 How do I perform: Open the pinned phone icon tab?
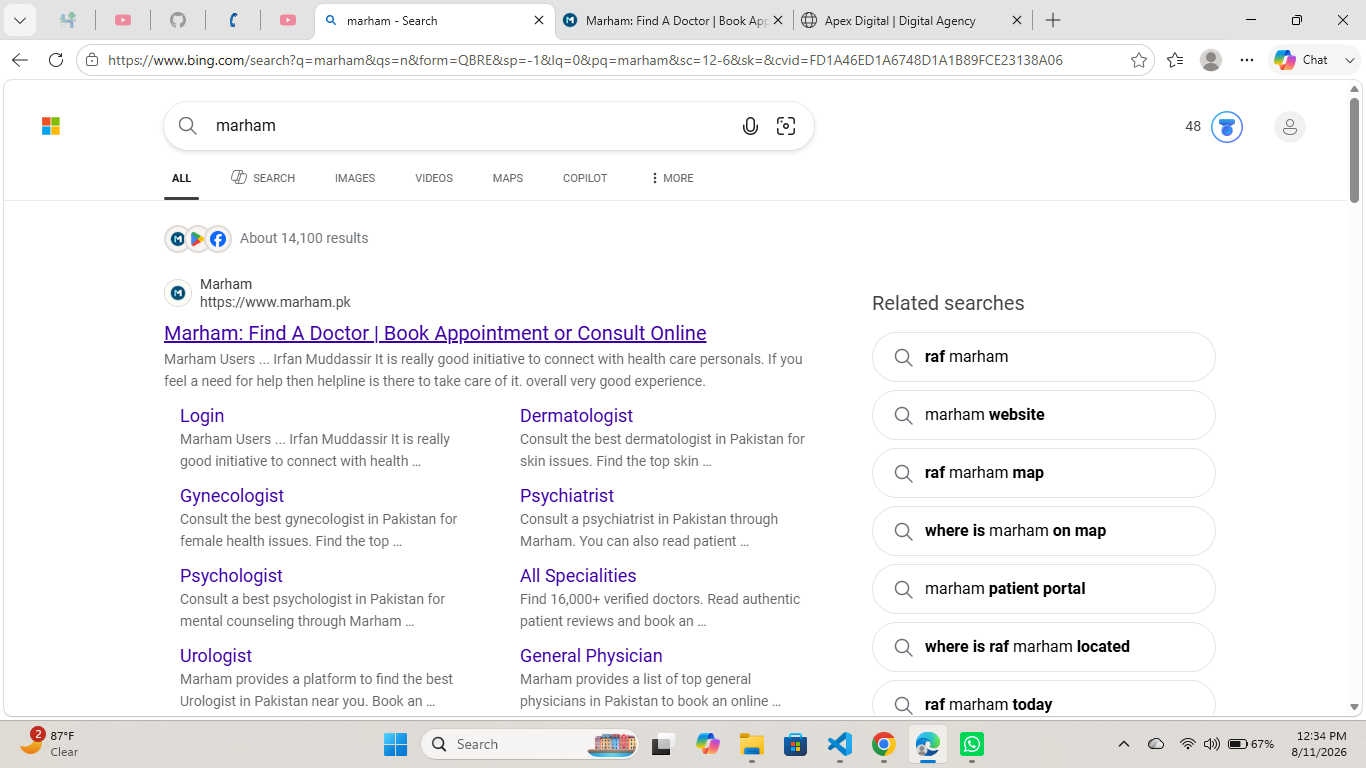click(x=233, y=20)
